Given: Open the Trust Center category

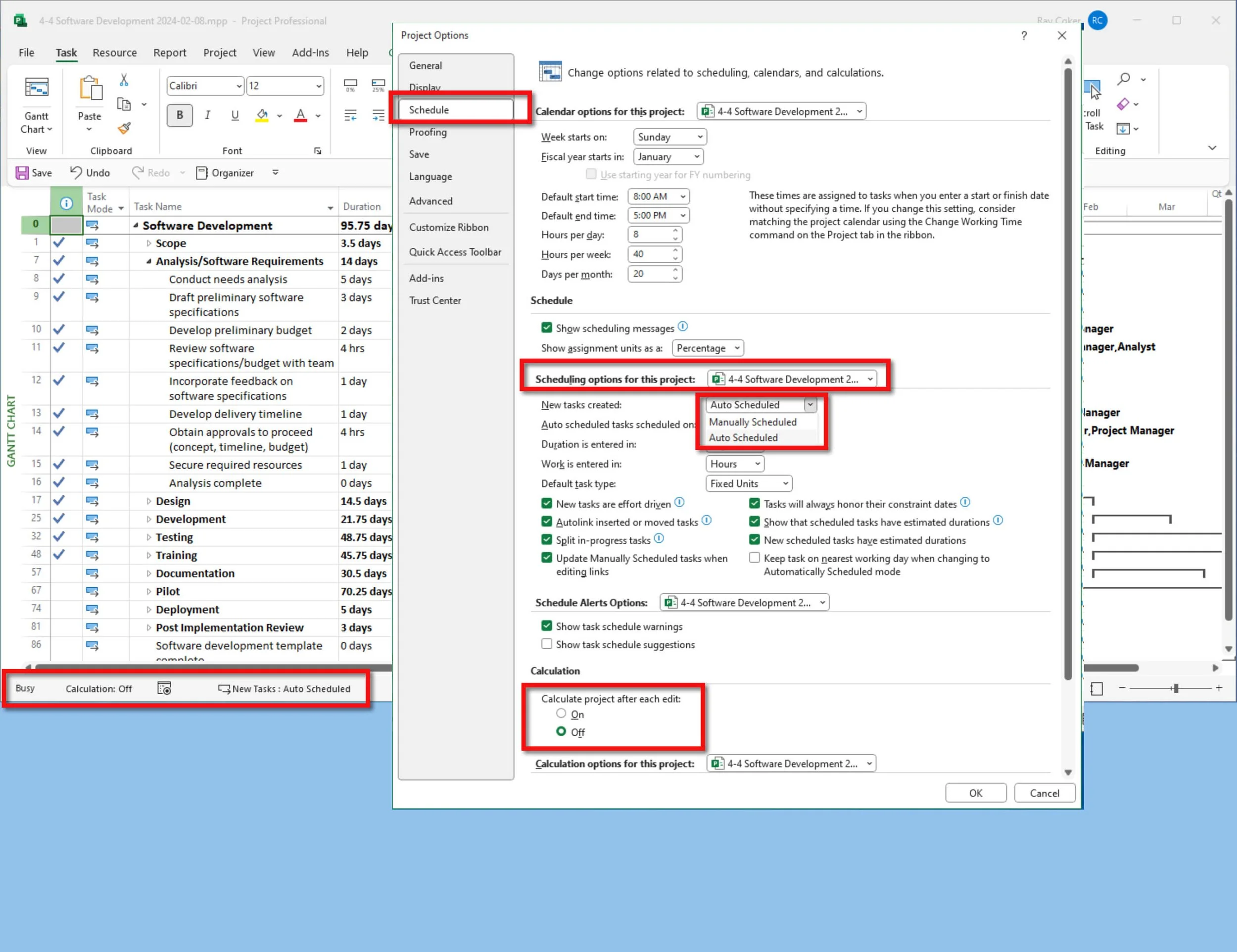Looking at the screenshot, I should click(x=435, y=300).
